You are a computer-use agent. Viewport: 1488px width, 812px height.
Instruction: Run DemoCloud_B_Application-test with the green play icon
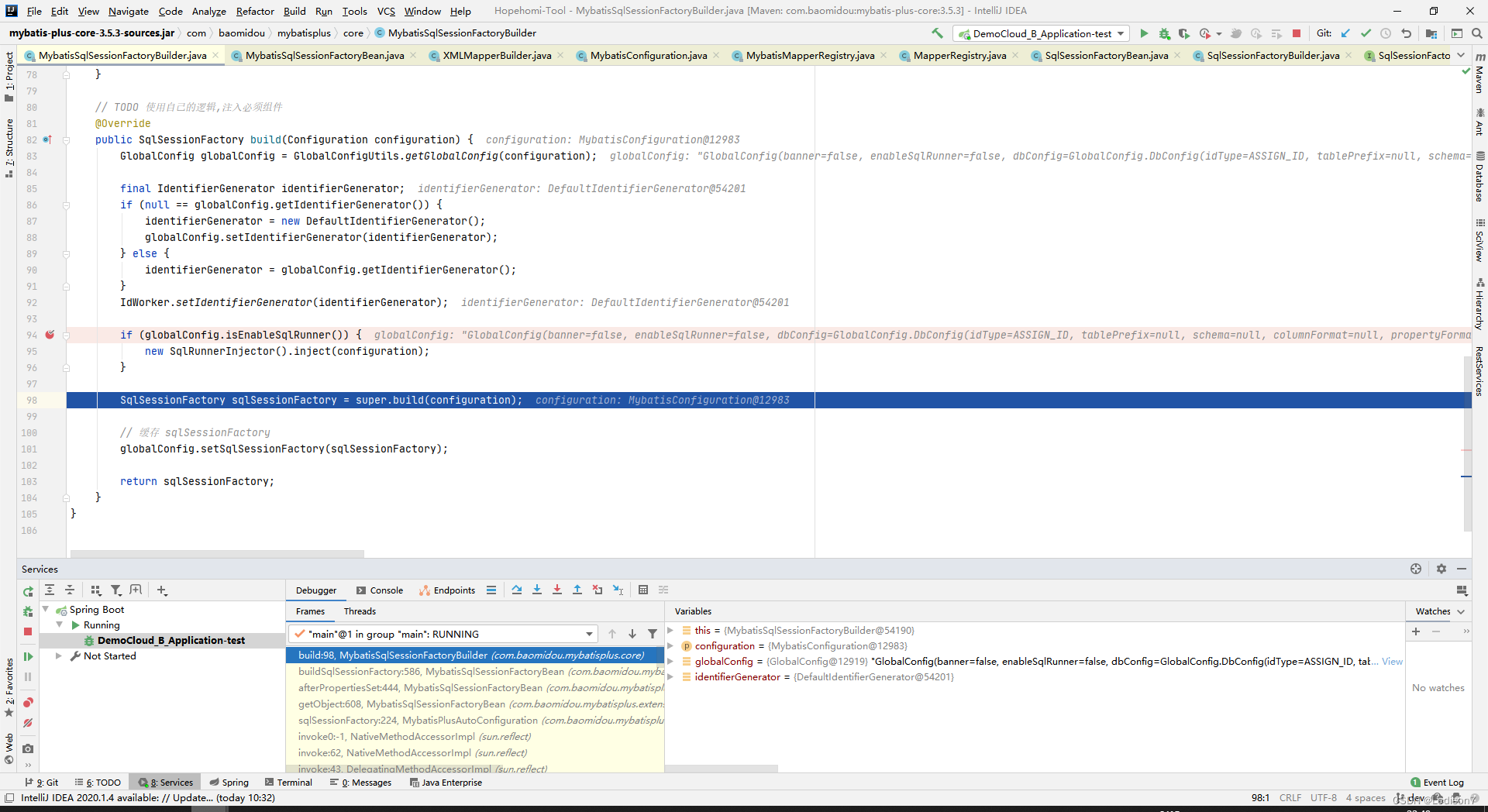point(1144,33)
